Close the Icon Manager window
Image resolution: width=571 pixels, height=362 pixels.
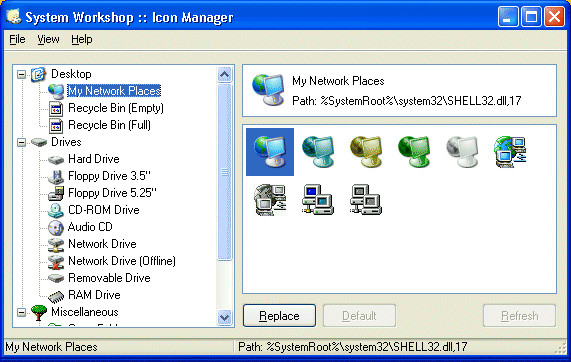[x=554, y=17]
